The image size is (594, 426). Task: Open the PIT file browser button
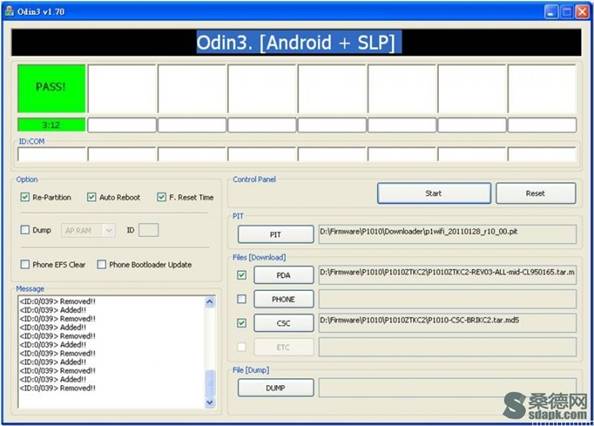pyautogui.click(x=275, y=234)
